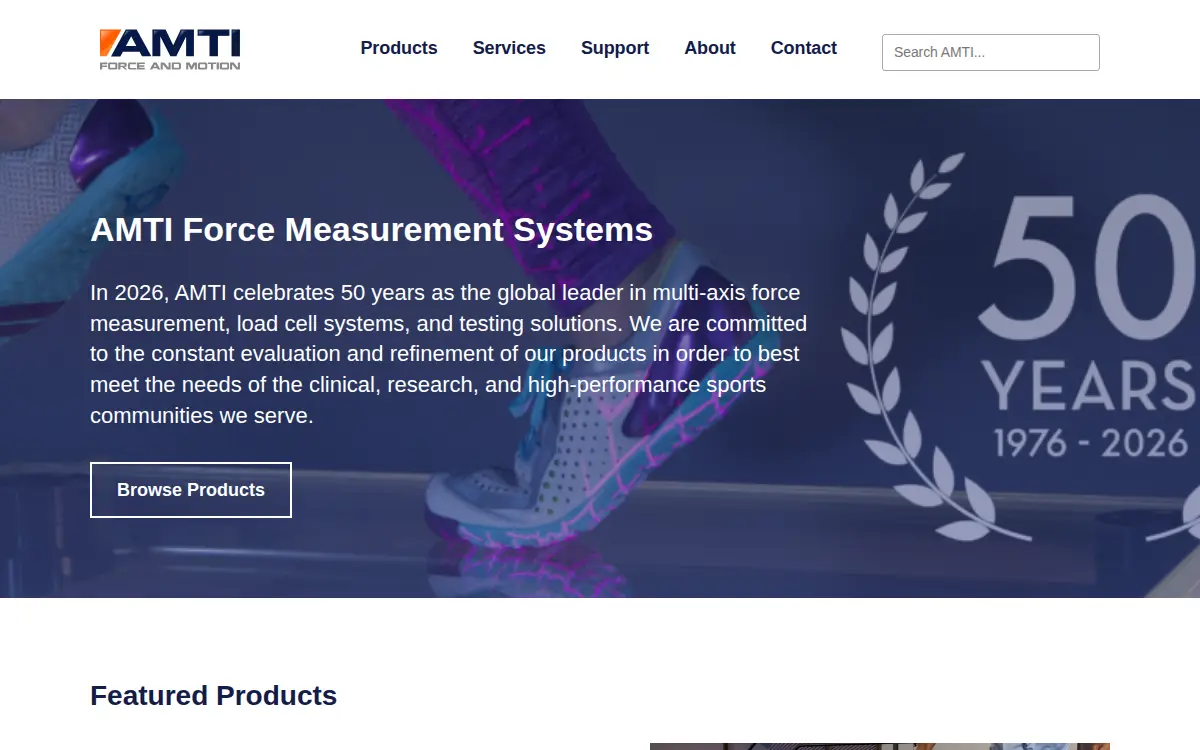Click the paragraph starting "In 2026, AMTI celebrates"

click(449, 354)
